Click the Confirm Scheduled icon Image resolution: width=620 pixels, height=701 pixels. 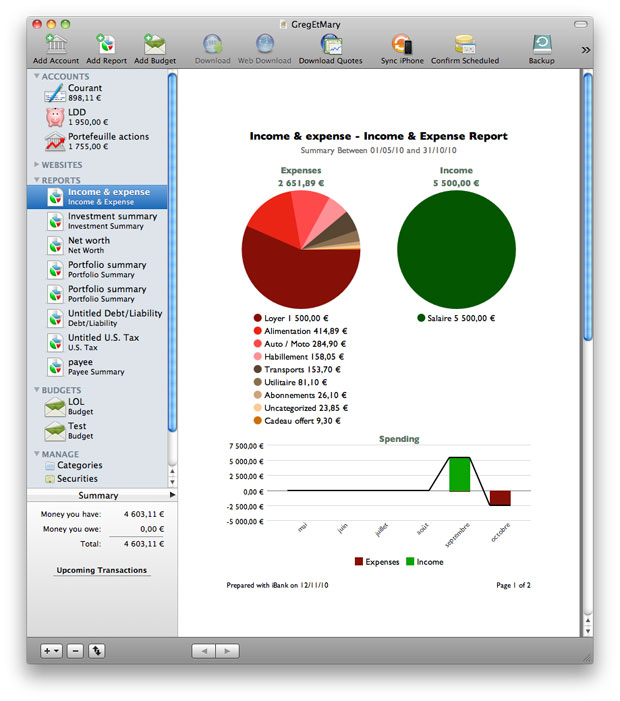pos(465,44)
